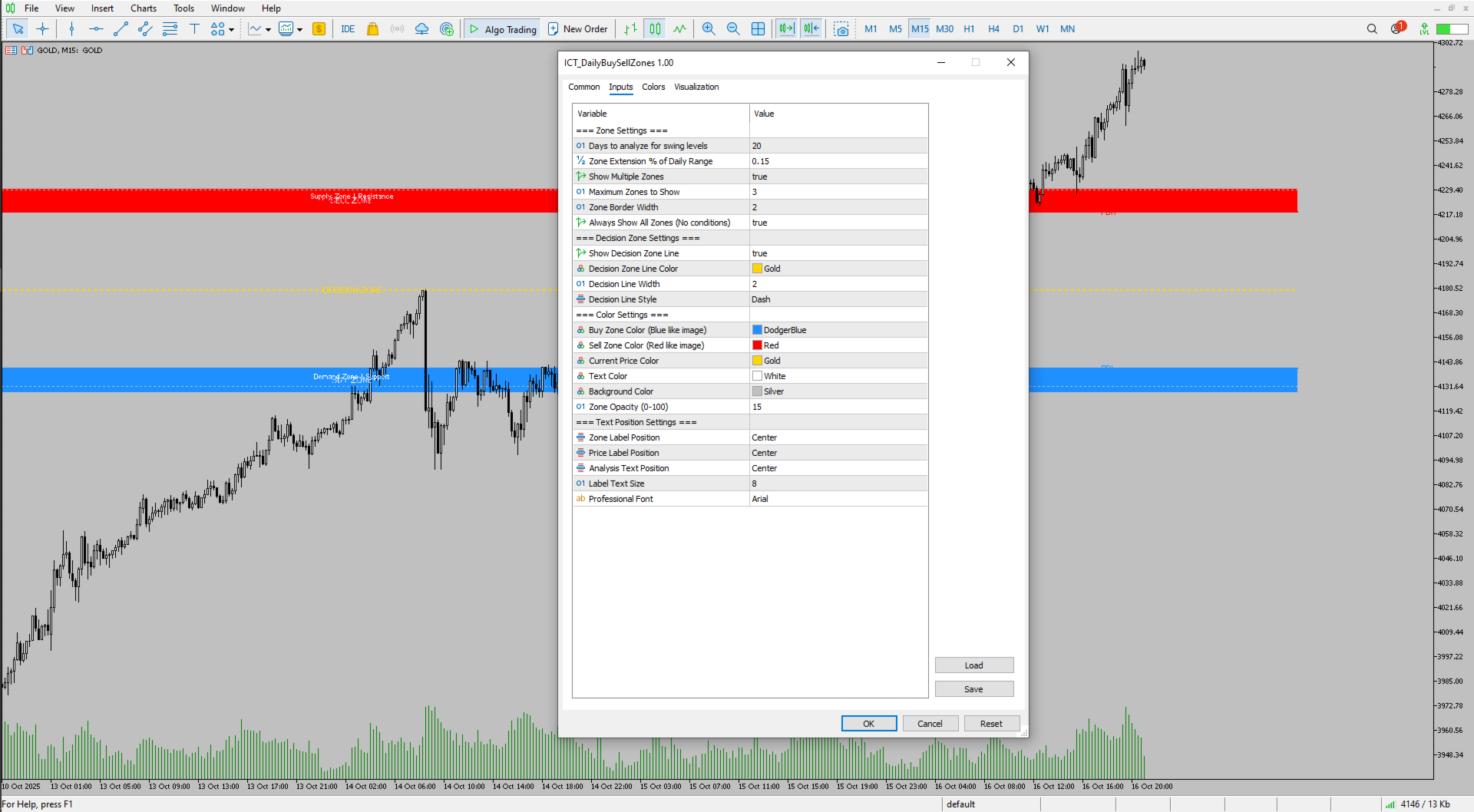
Task: Open the search magnifier icon
Action: pos(1372,29)
